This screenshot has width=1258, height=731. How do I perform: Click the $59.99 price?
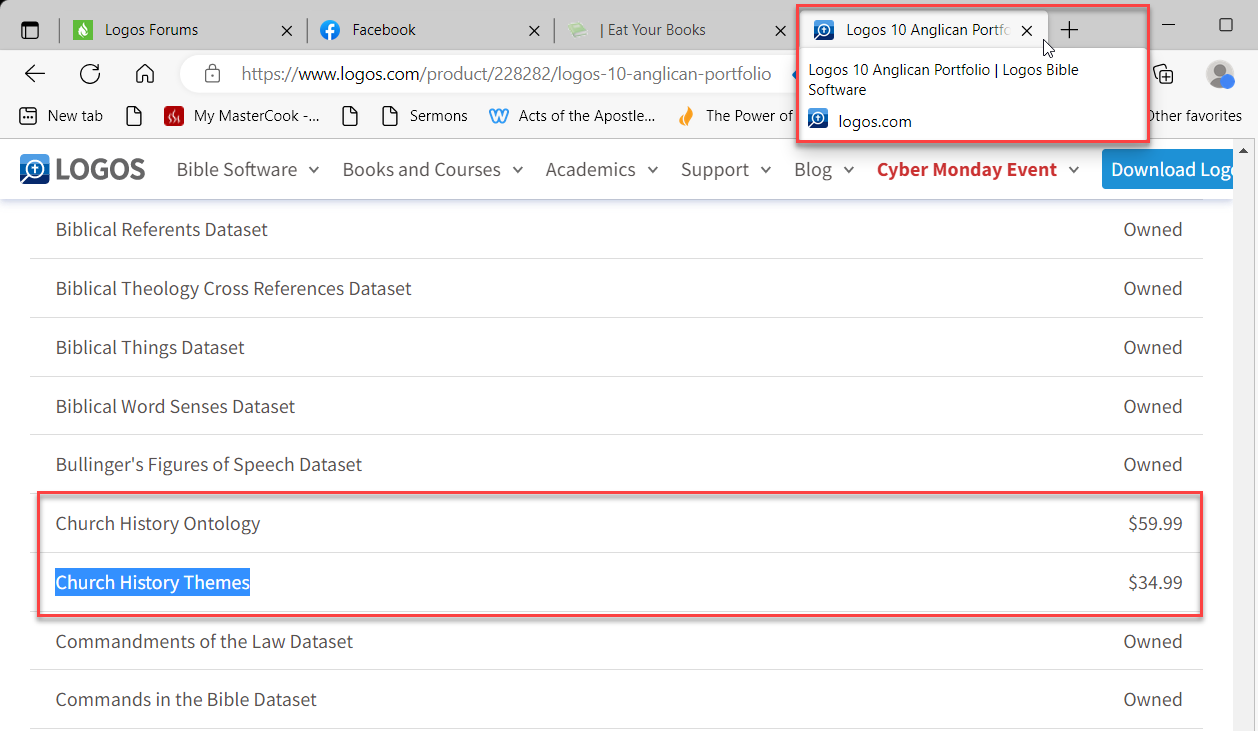click(1155, 523)
